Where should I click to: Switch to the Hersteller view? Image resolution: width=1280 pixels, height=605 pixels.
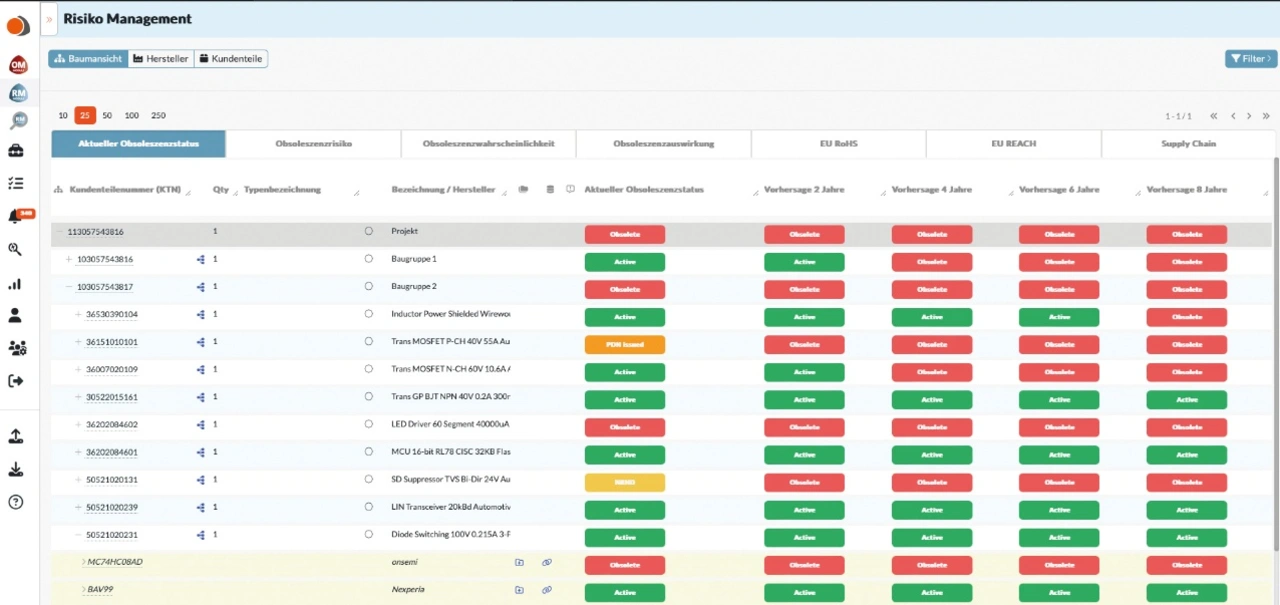(161, 59)
